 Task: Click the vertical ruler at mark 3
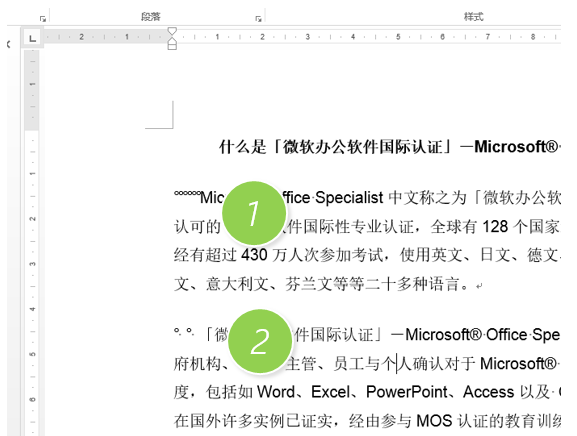click(x=32, y=264)
